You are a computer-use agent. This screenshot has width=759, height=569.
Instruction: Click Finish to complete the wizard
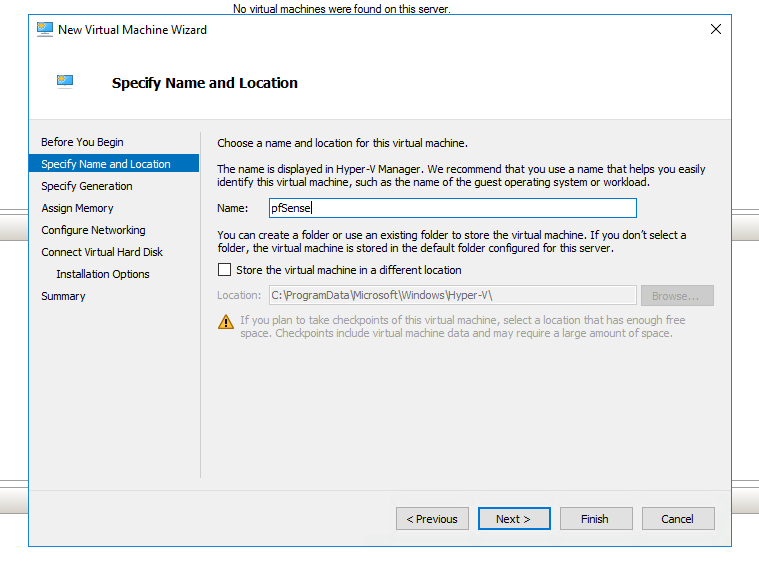tap(594, 519)
